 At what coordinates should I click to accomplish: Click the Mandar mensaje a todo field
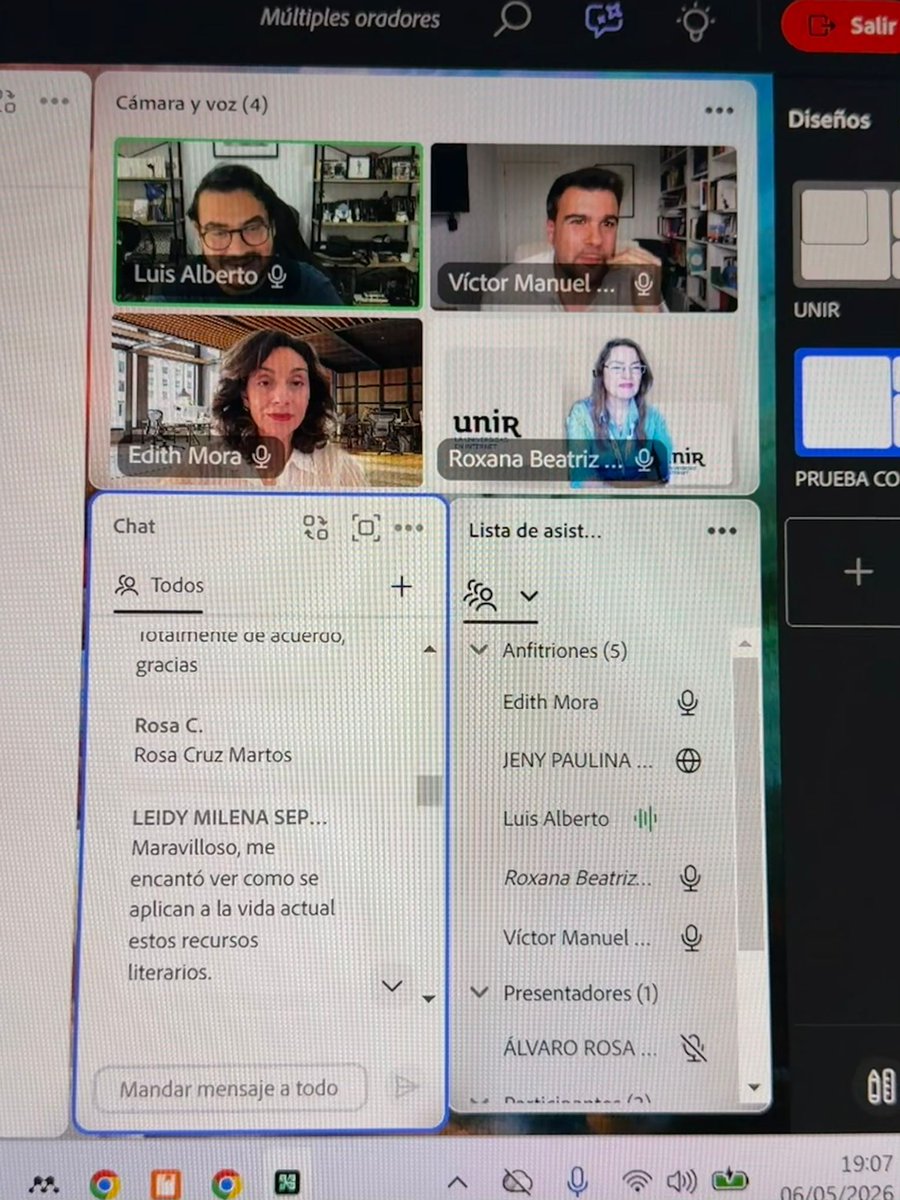(230, 1088)
